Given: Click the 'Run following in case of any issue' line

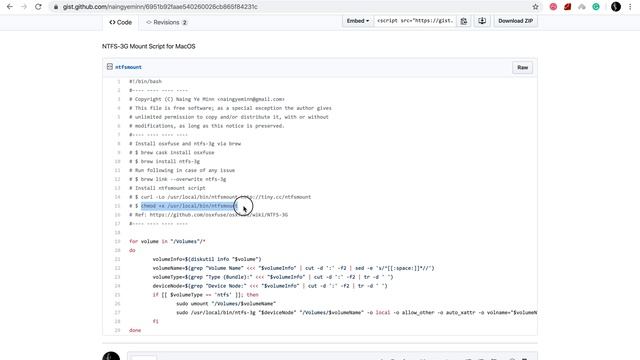Looking at the screenshot, I should [x=182, y=170].
